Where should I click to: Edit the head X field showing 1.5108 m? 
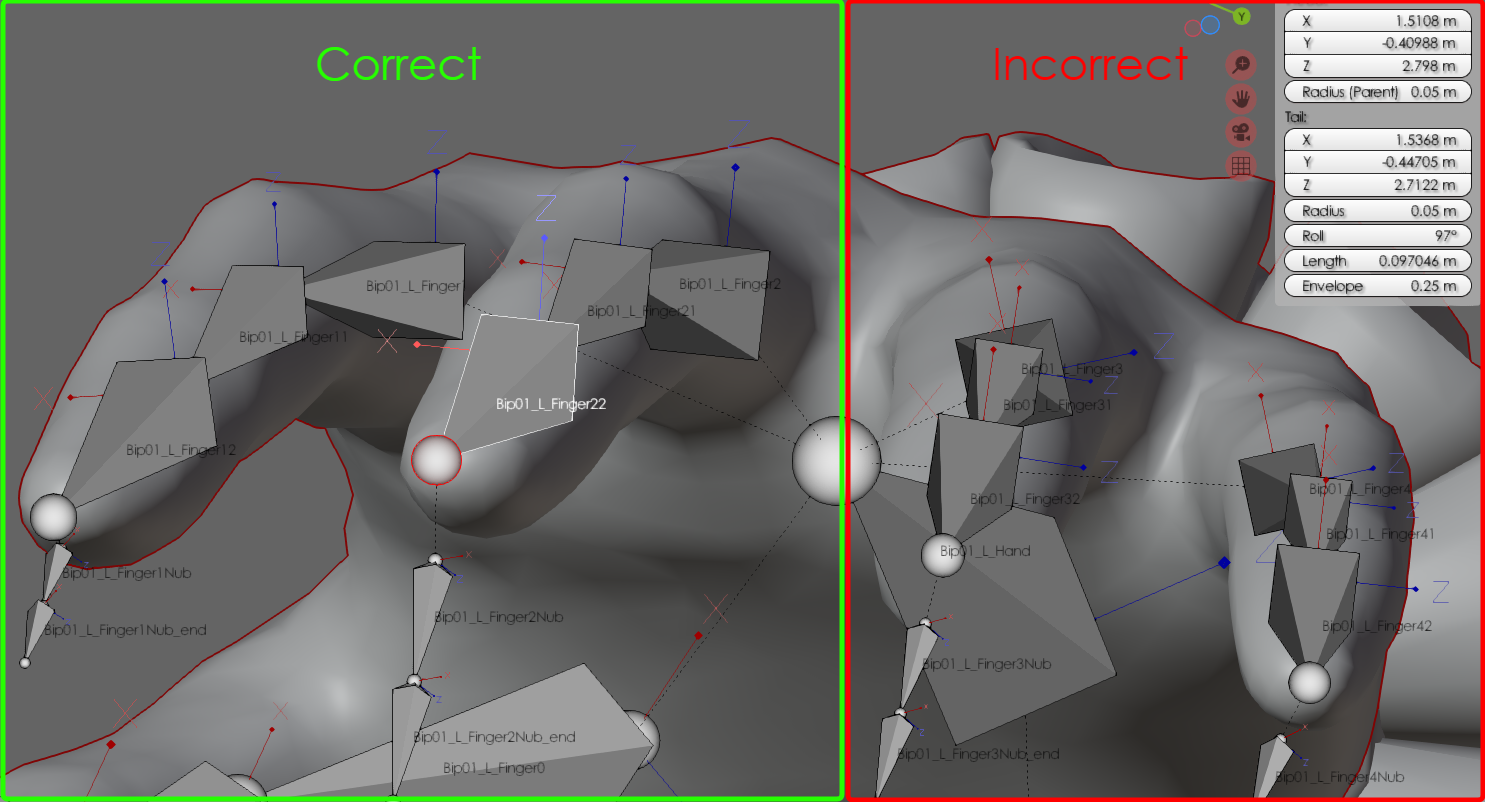tap(1378, 21)
